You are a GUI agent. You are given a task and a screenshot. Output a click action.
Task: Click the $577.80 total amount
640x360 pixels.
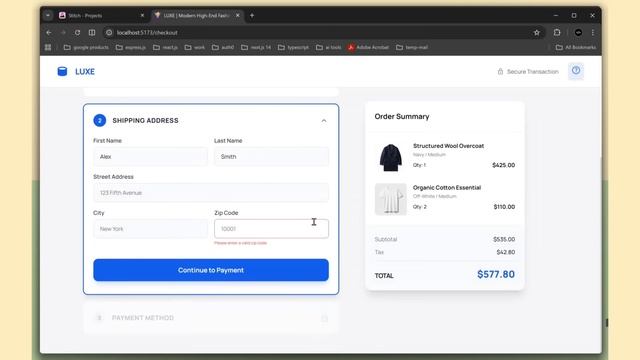pos(496,274)
